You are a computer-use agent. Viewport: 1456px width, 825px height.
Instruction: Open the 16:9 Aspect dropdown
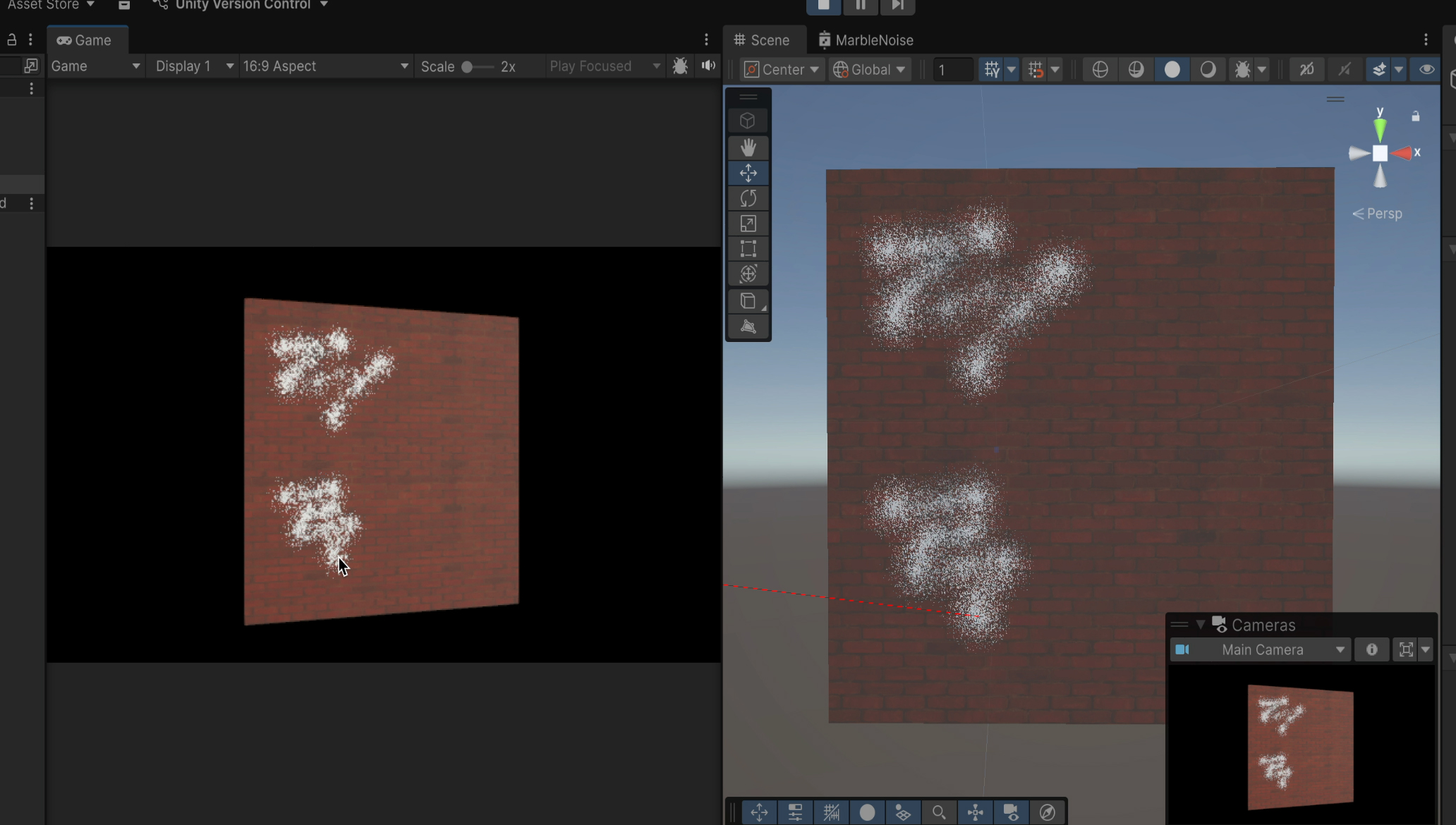click(x=325, y=66)
